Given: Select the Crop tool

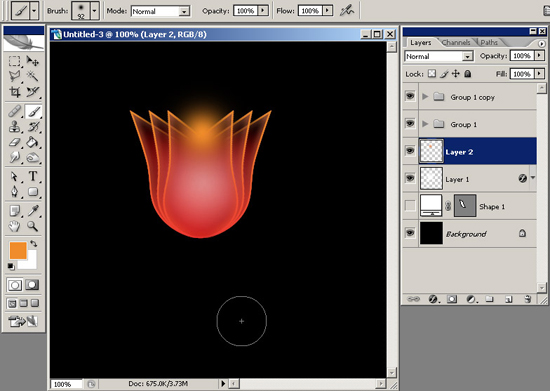Looking at the screenshot, I should click(14, 92).
